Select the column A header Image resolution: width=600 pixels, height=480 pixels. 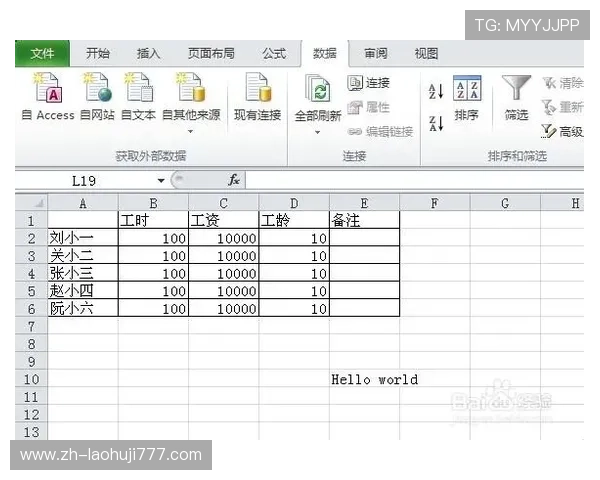pyautogui.click(x=83, y=203)
